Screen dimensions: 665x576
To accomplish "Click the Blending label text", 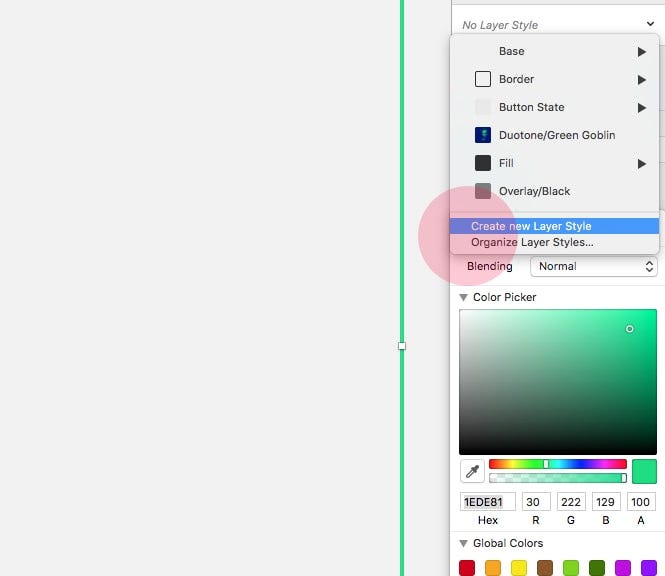I will coord(490,266).
